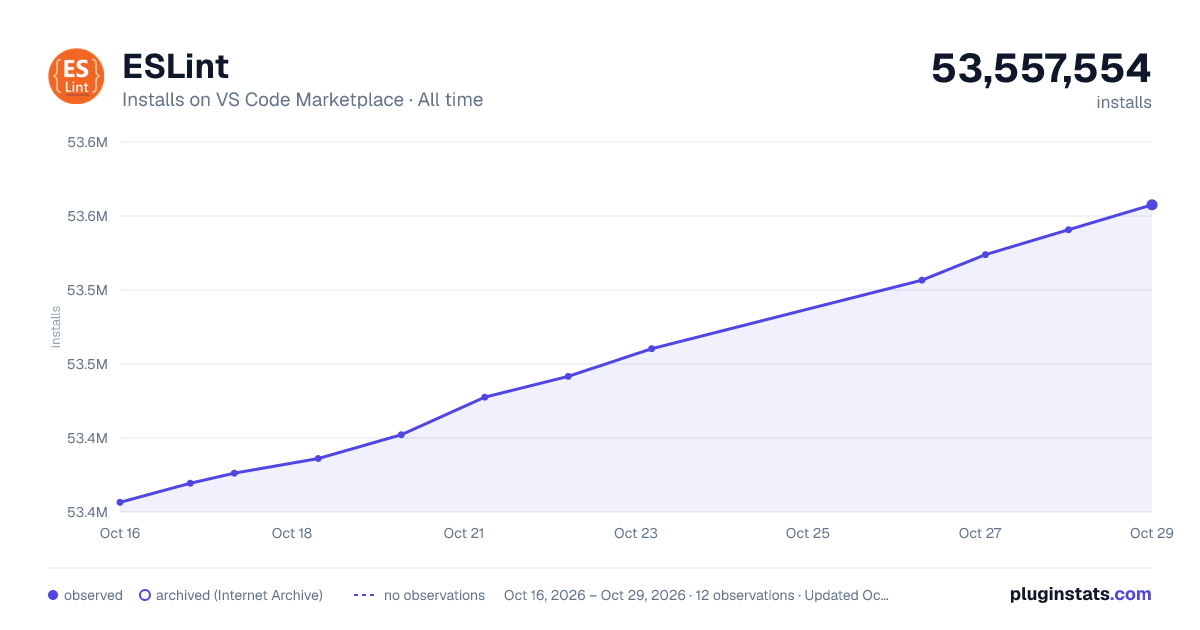Select the first data point at Oct 16
Viewport: 1200px width, 630px height.
(120, 502)
